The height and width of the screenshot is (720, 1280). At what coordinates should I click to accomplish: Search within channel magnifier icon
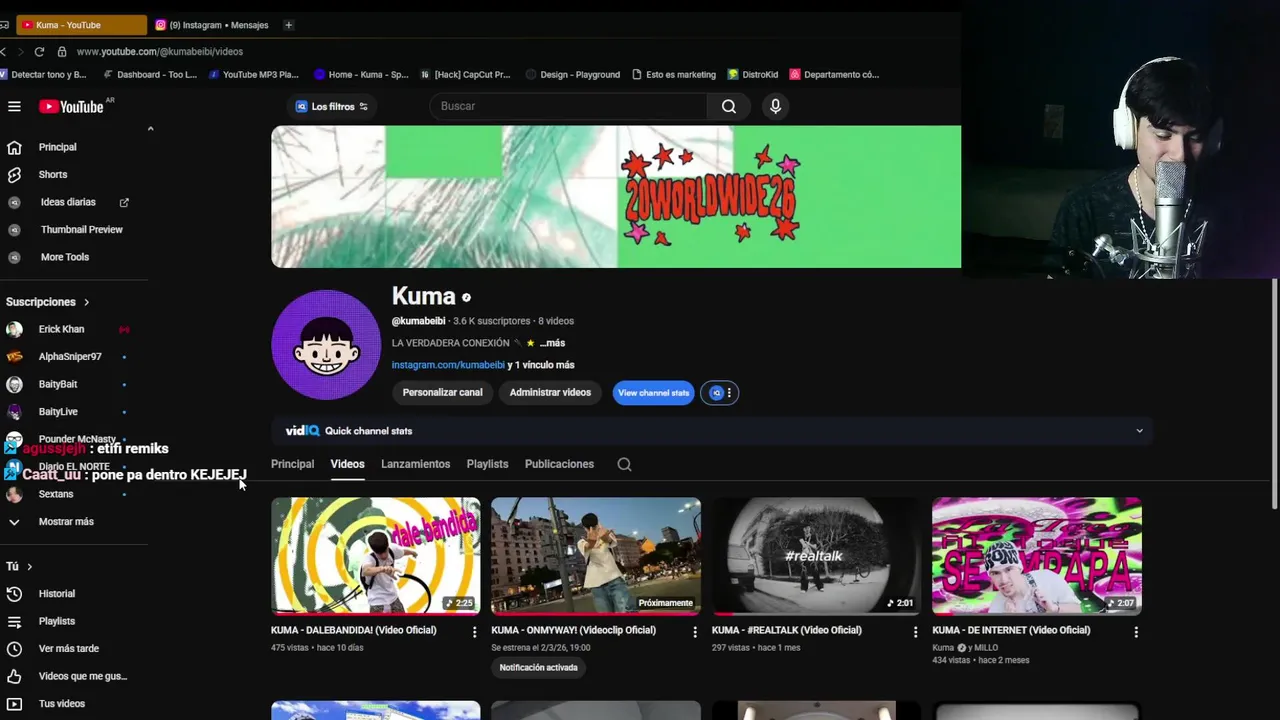(624, 464)
